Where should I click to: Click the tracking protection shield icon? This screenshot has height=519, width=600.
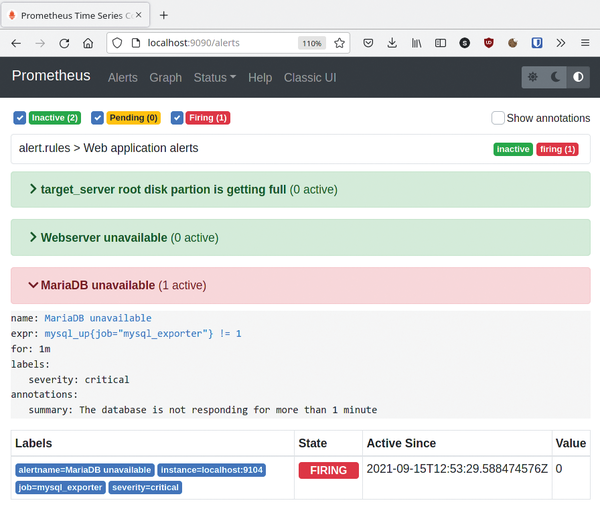pos(117,43)
